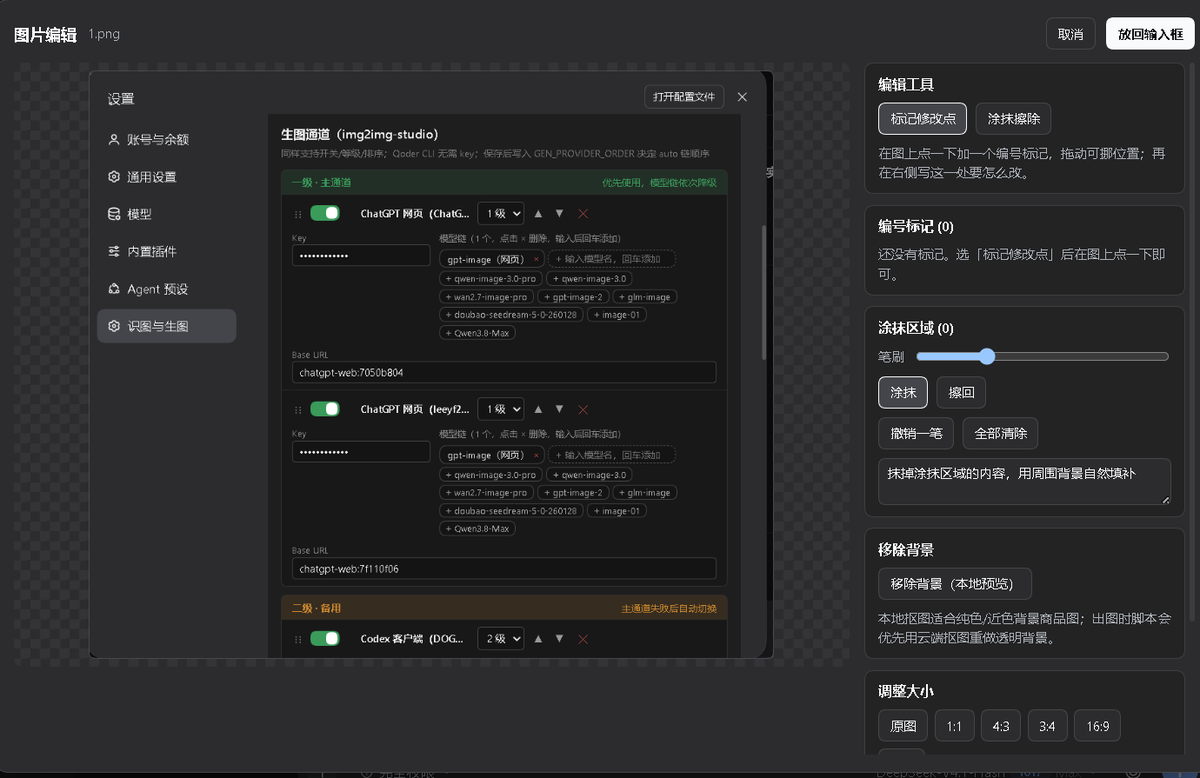The image size is (1200, 778).
Task: Open the 1级 dropdown of ChatGPT 网页 (leeyf2…
Action: point(501,409)
